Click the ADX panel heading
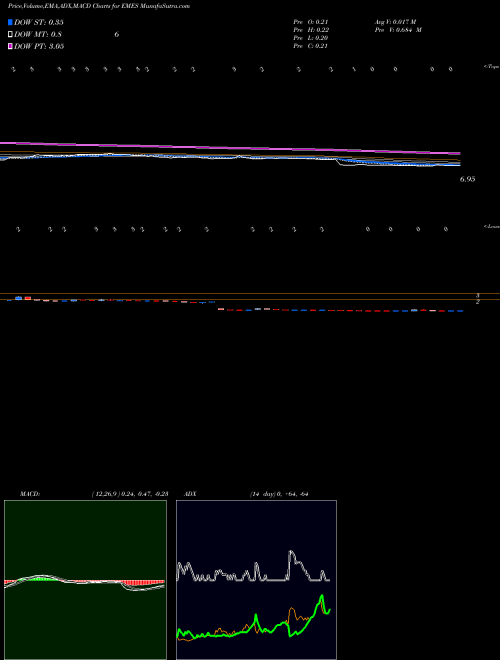This screenshot has width=500, height=660. coord(190,494)
